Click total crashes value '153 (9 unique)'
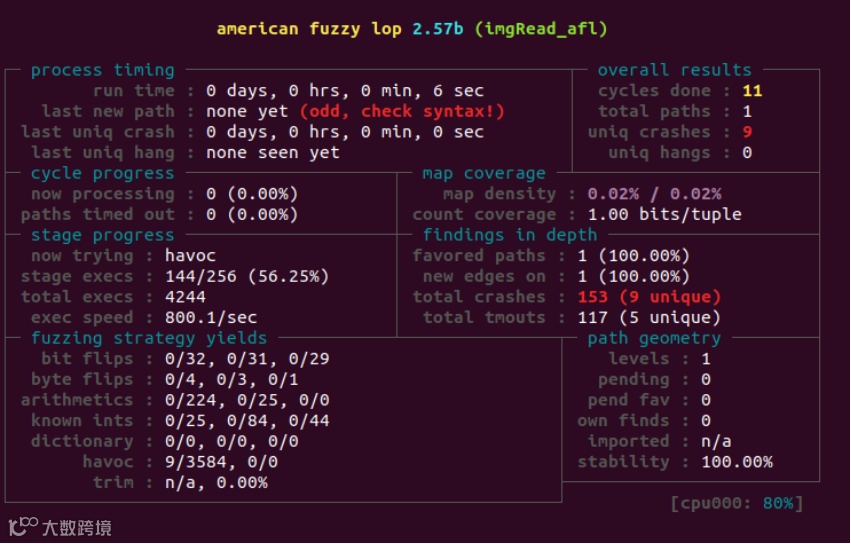The image size is (851, 544). pos(649,297)
